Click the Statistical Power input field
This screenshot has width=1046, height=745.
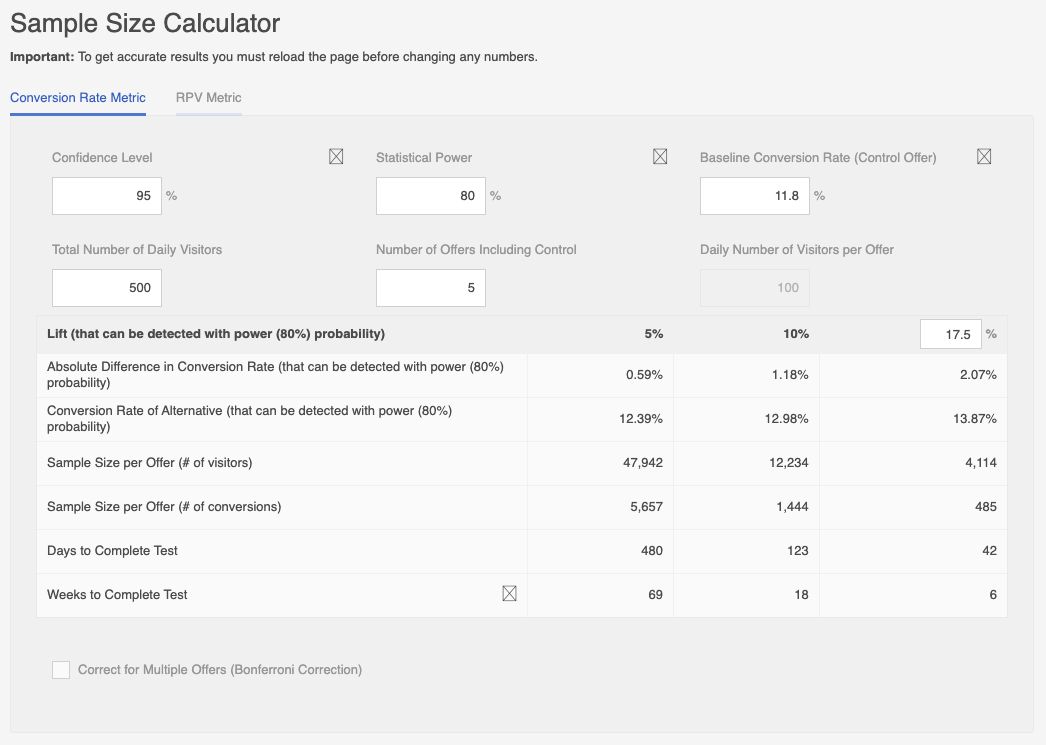[430, 196]
